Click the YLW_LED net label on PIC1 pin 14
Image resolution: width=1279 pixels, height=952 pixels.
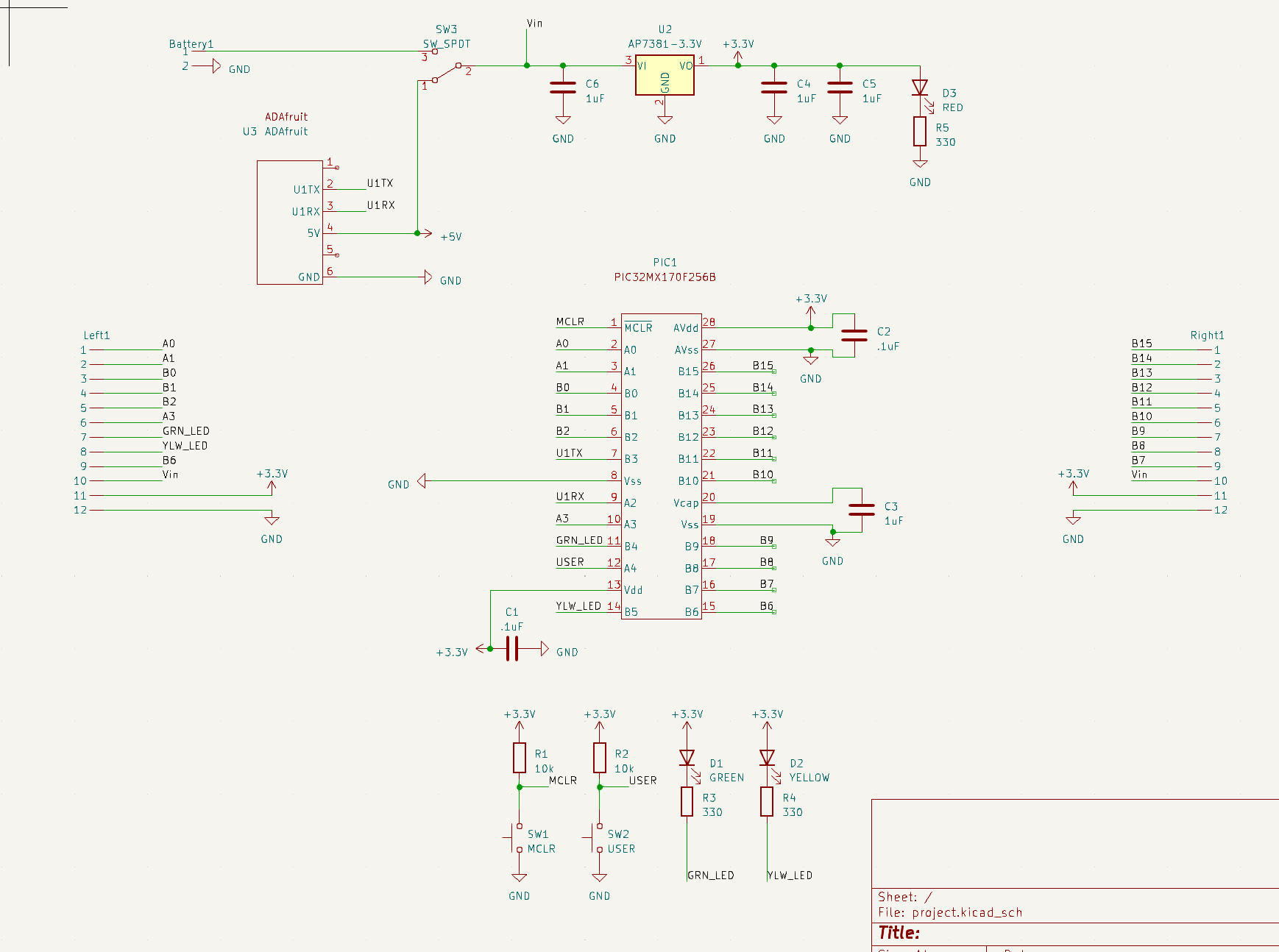click(578, 606)
